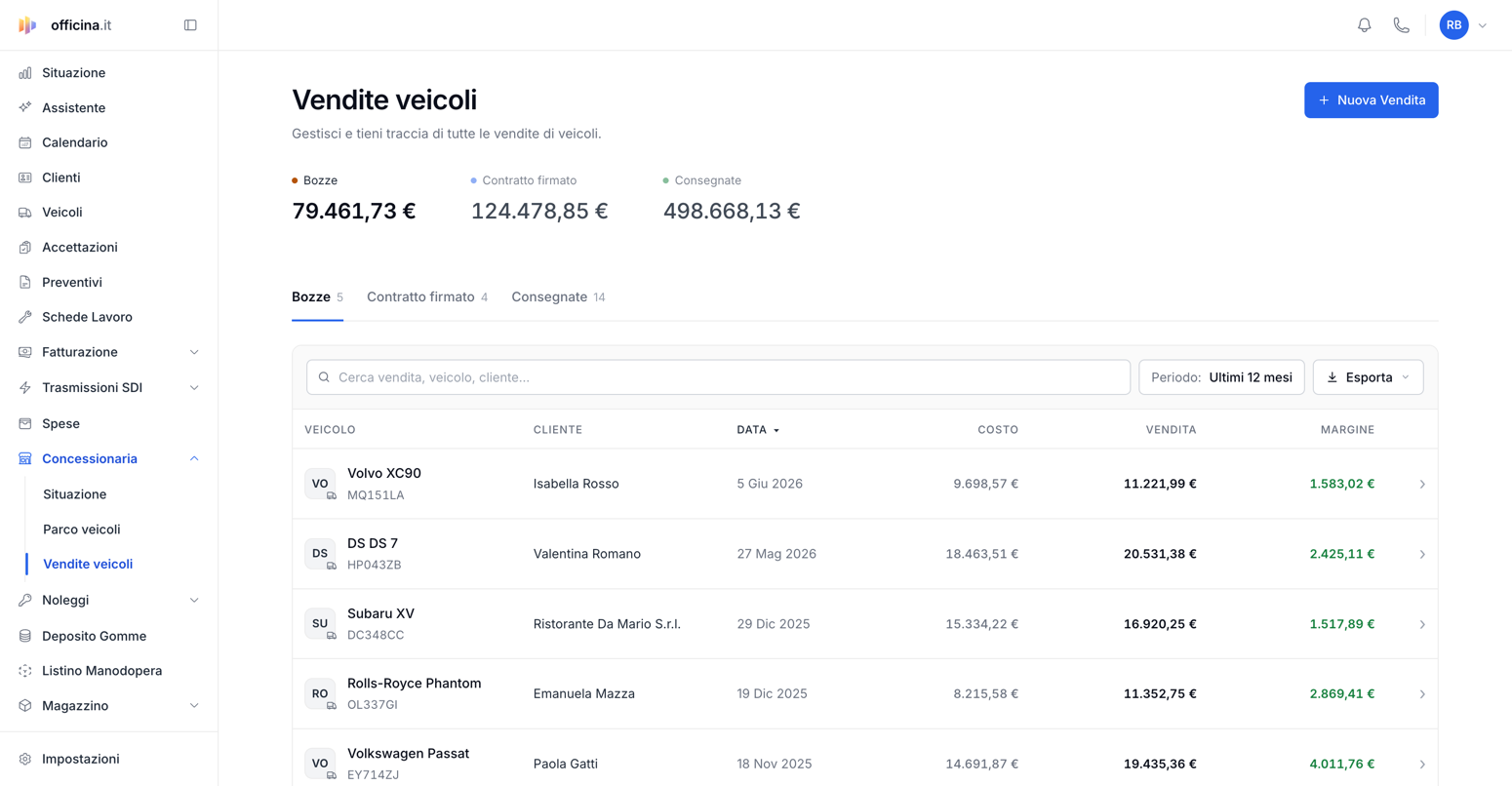Image resolution: width=1512 pixels, height=786 pixels.
Task: Click the Deposito Gomme stack icon
Action: [25, 636]
